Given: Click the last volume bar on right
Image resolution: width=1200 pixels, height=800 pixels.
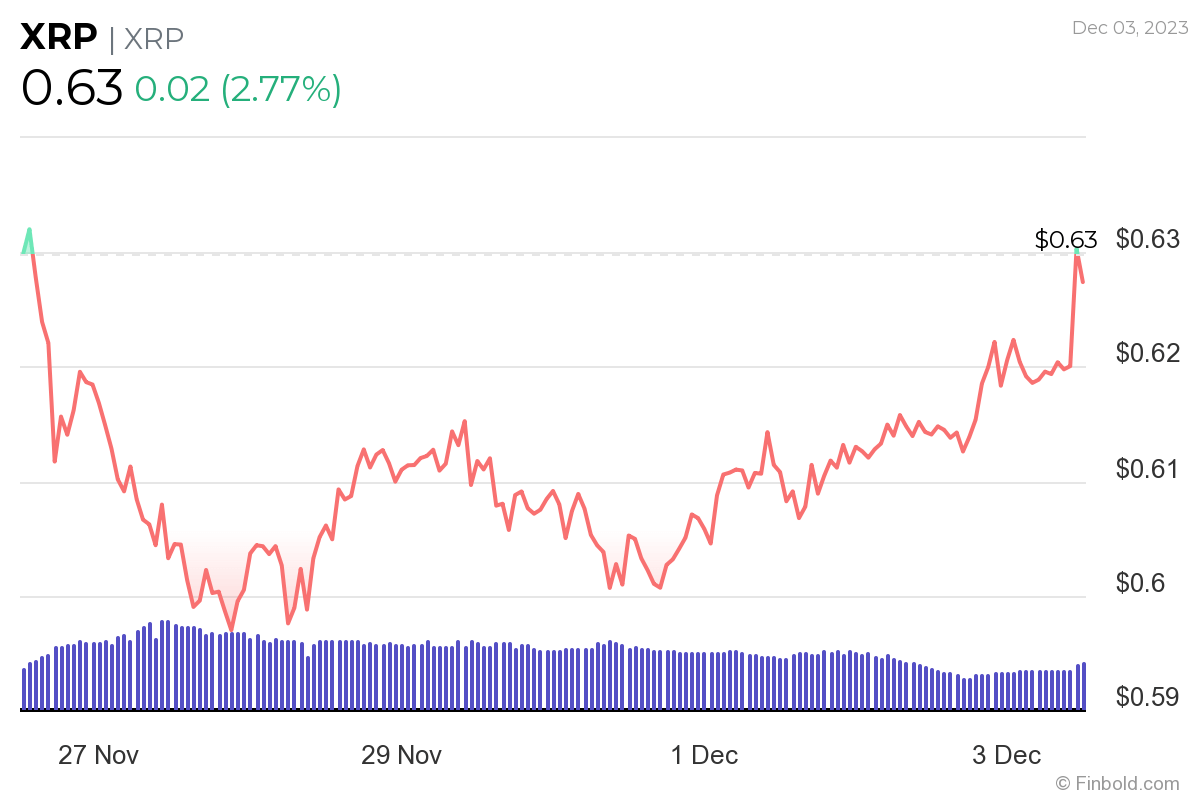Looking at the screenshot, I should (1084, 686).
